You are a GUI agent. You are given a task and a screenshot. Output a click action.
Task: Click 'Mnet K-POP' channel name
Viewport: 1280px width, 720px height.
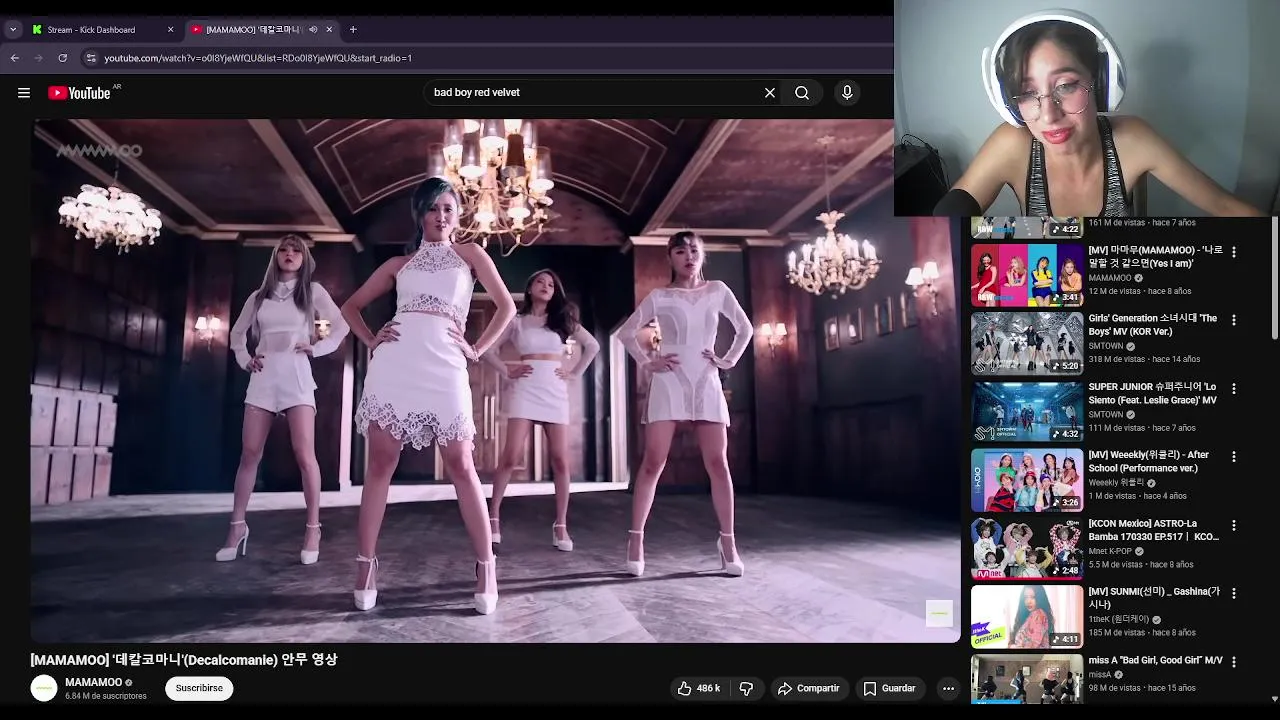pyautogui.click(x=1110, y=551)
